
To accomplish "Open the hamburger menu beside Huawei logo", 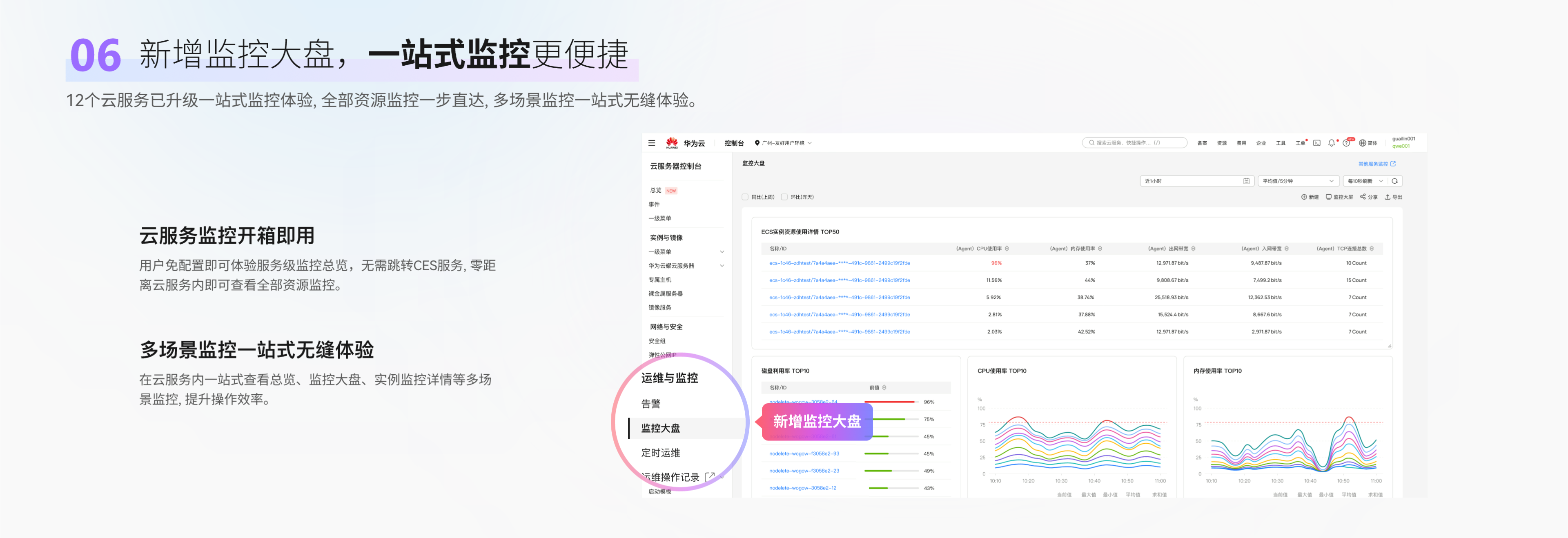I will [x=651, y=143].
